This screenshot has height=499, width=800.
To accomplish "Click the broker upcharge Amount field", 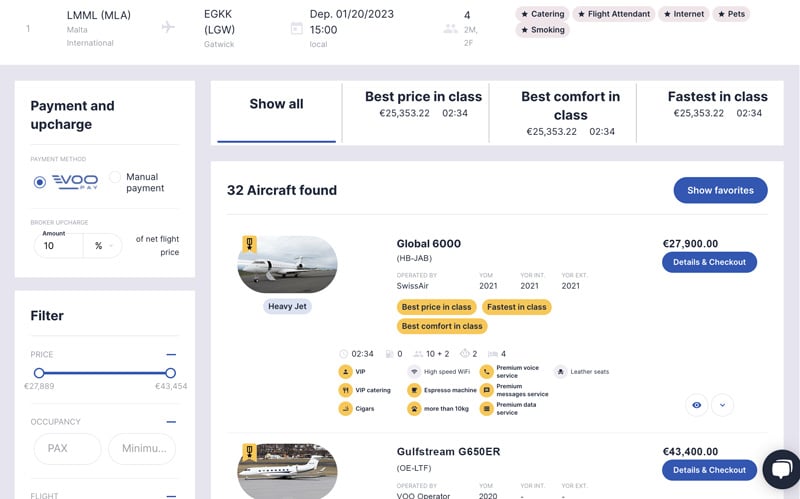I will click(x=58, y=246).
